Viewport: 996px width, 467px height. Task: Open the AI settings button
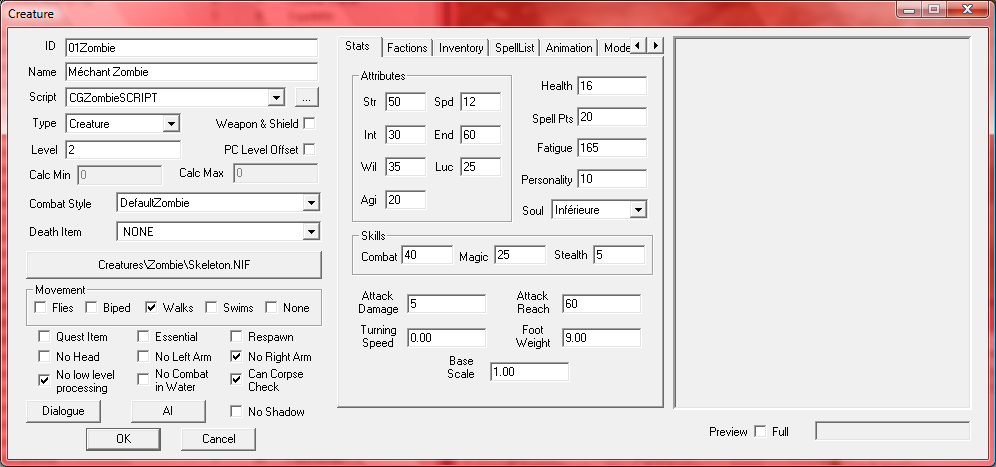click(x=168, y=411)
